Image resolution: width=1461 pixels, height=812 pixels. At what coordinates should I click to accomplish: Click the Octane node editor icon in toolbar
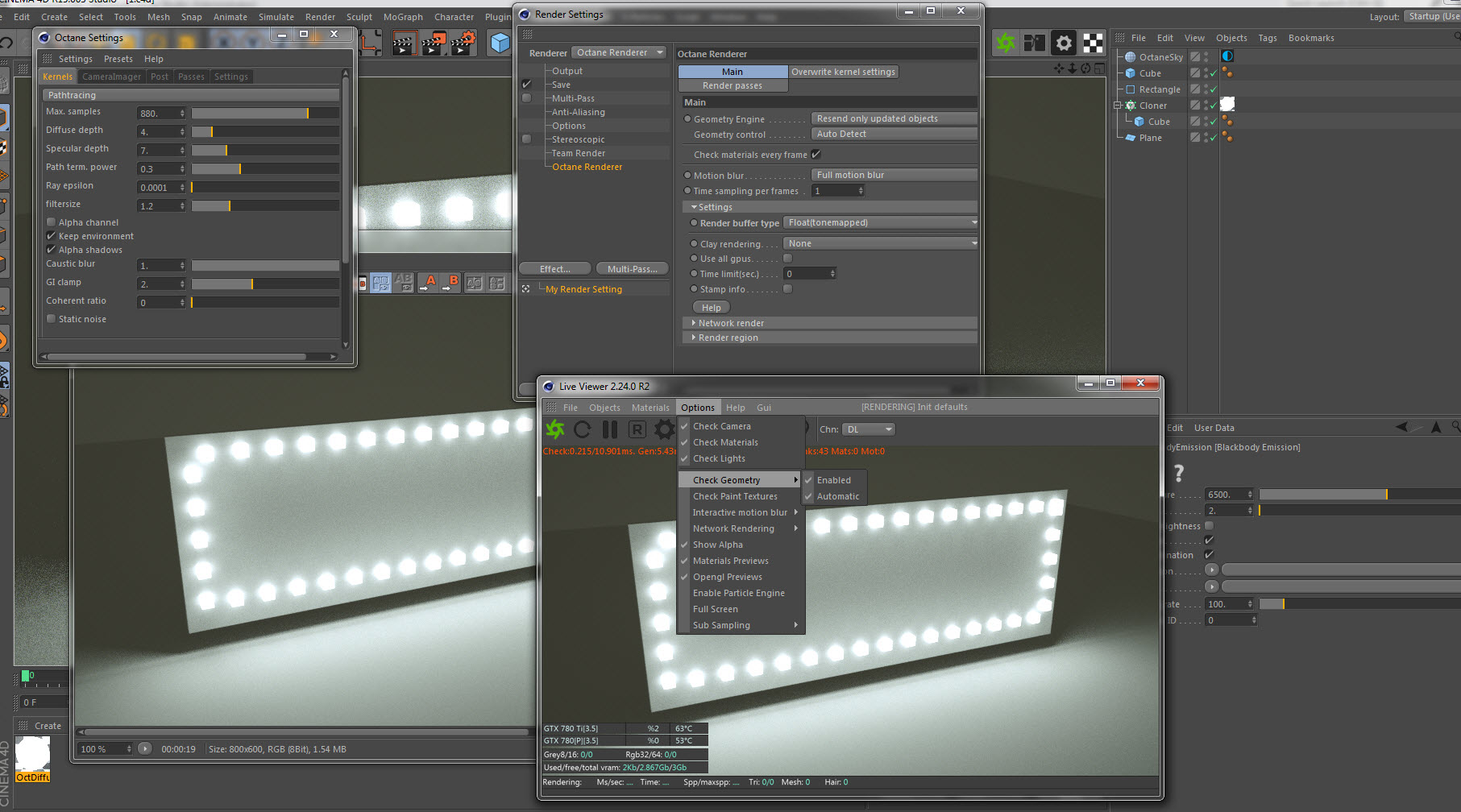click(x=1035, y=43)
